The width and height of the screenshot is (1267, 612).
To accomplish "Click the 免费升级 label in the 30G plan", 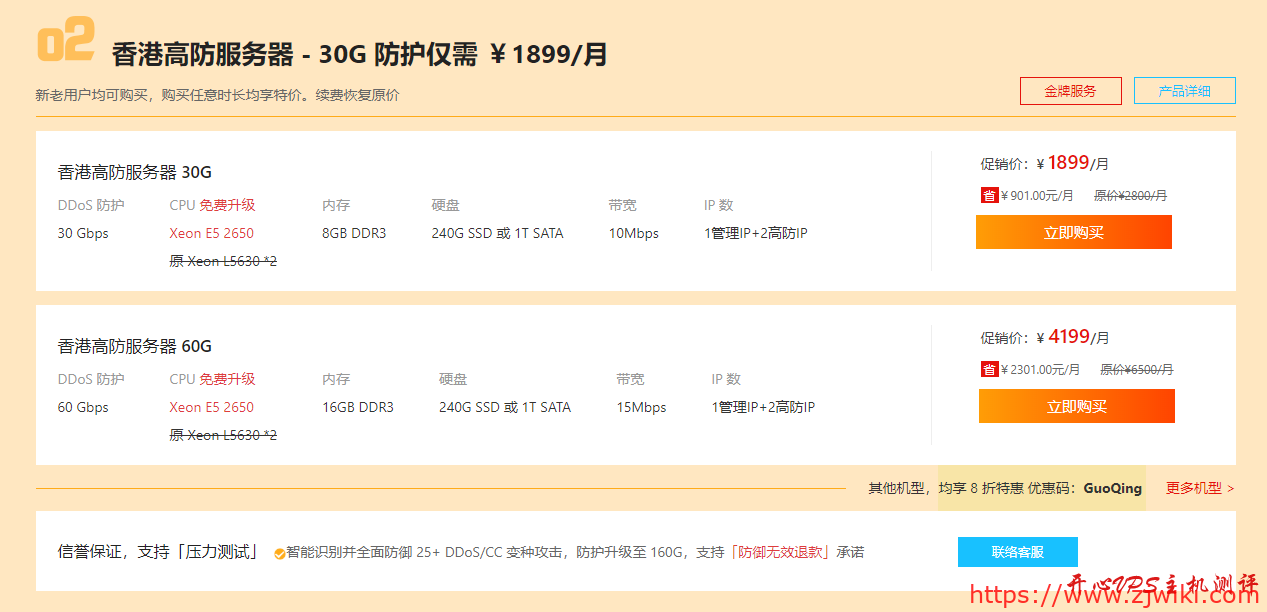I will (227, 205).
